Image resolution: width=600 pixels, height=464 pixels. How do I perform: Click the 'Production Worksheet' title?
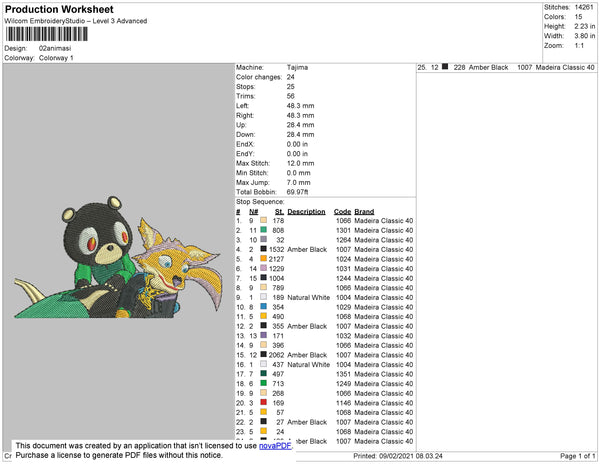[x=59, y=9]
